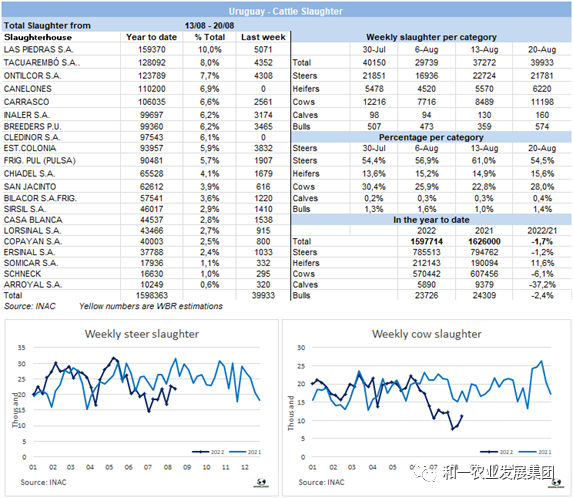
Task: Click the 'COPAYAN S.A.' cell
Action: pos(33,242)
